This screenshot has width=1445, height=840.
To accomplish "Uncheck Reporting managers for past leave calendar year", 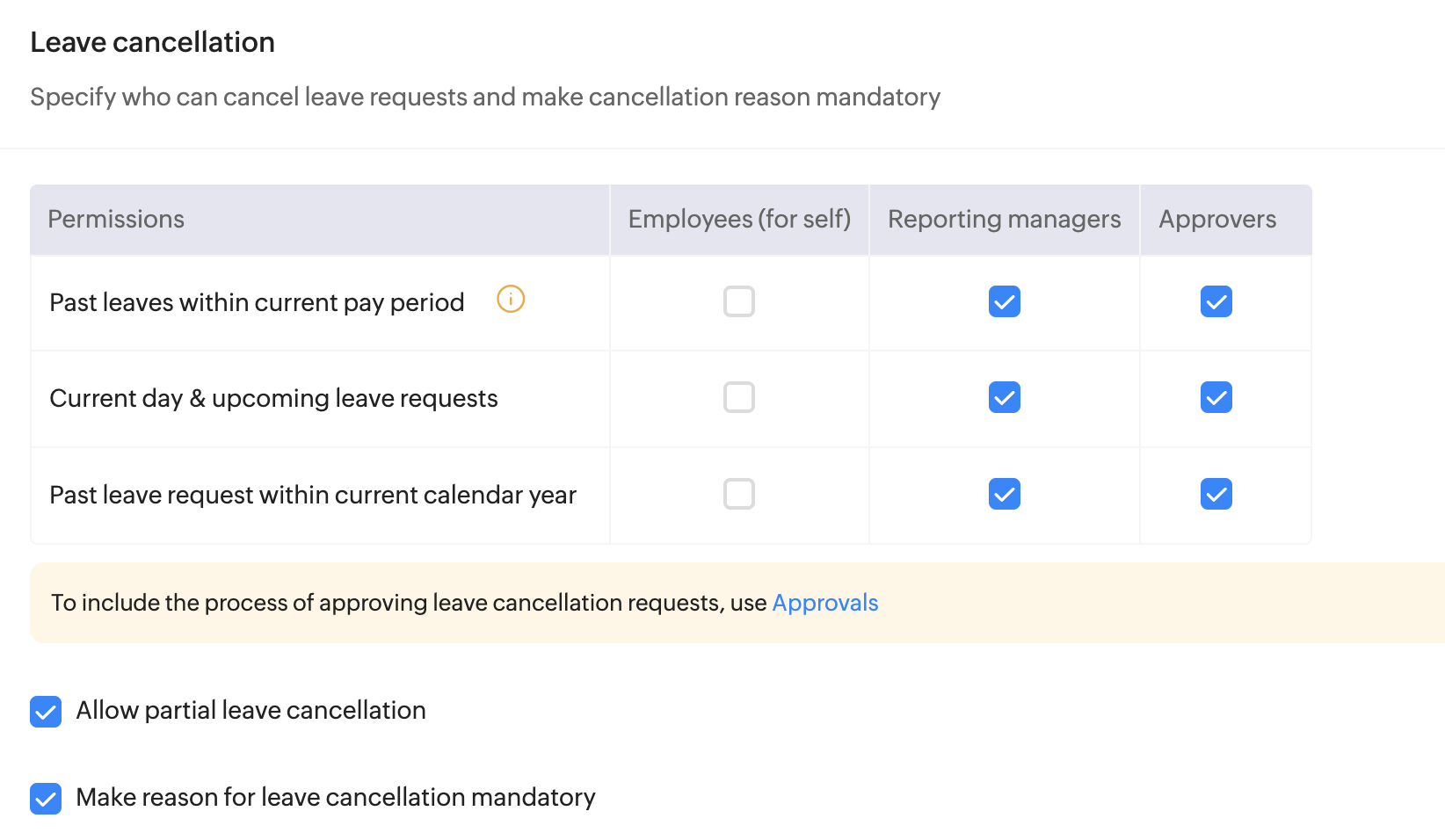I will coord(1005,494).
